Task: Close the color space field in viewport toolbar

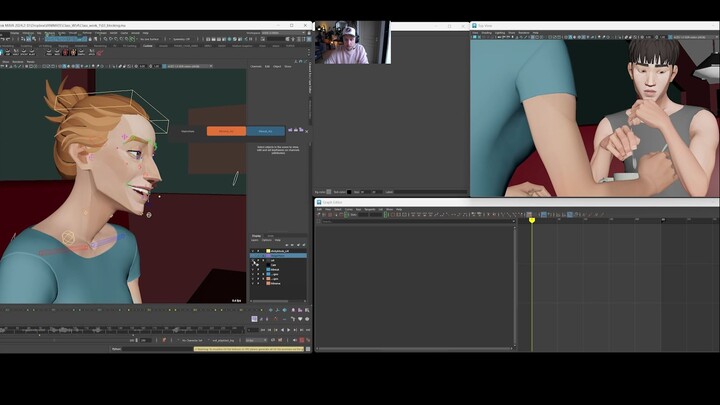Action: (211, 66)
